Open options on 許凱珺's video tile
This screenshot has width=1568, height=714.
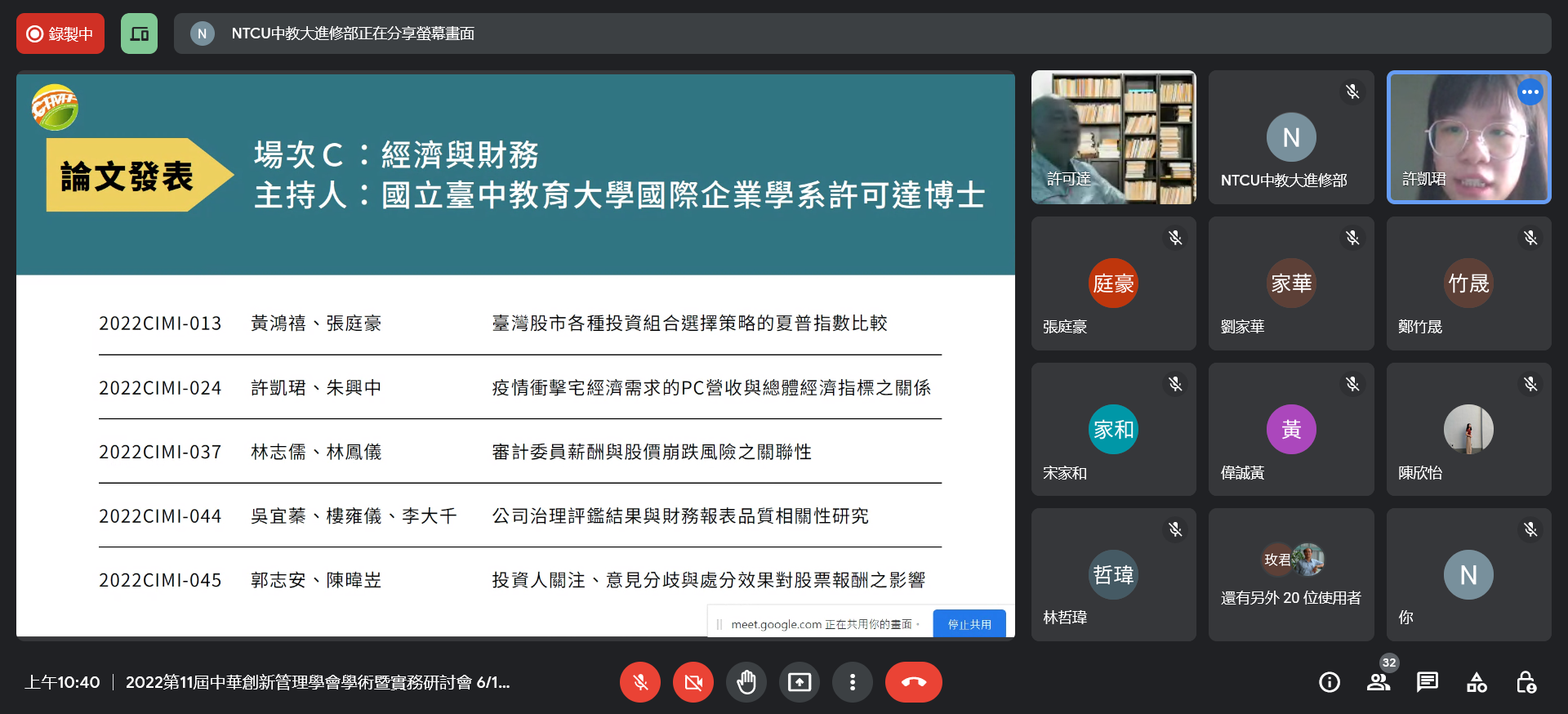pyautogui.click(x=1530, y=92)
